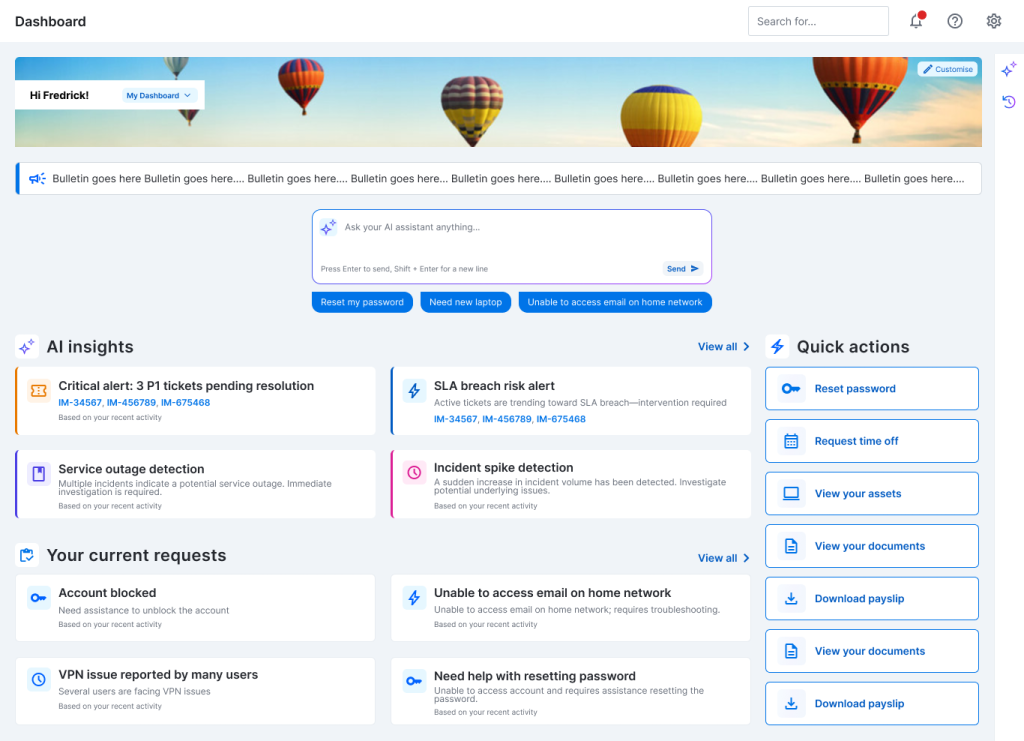Open ticket link IM-34567 in Critical alert card
The width and height of the screenshot is (1024, 741).
point(80,403)
